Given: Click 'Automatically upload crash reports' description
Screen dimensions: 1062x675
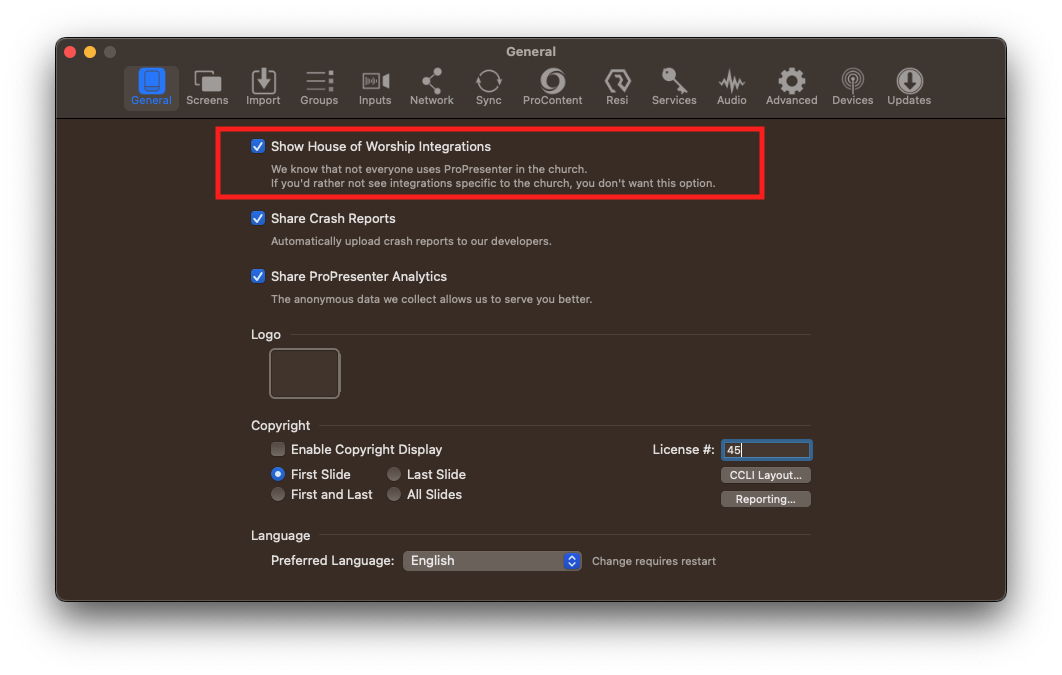Looking at the screenshot, I should (411, 241).
